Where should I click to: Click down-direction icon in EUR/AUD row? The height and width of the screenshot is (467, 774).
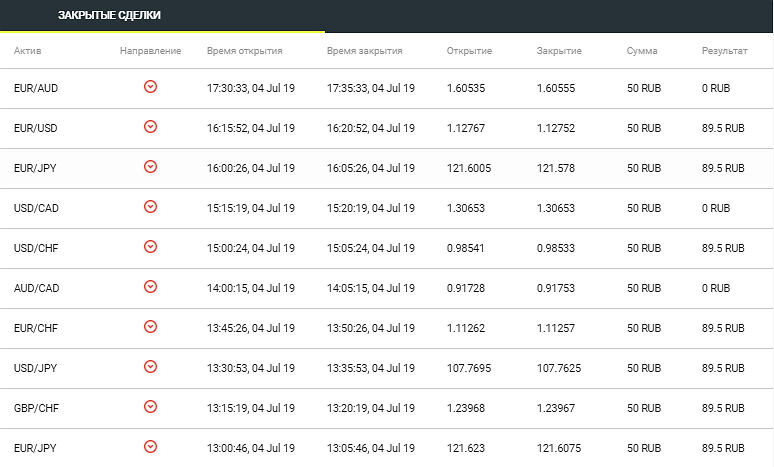(151, 87)
